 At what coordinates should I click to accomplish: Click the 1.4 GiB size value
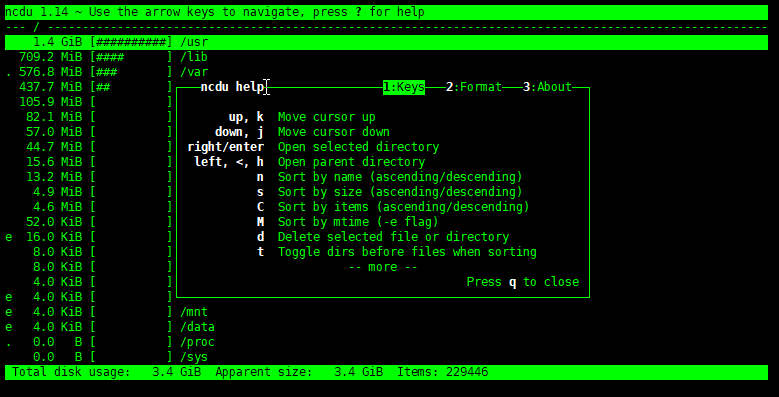click(x=57, y=42)
